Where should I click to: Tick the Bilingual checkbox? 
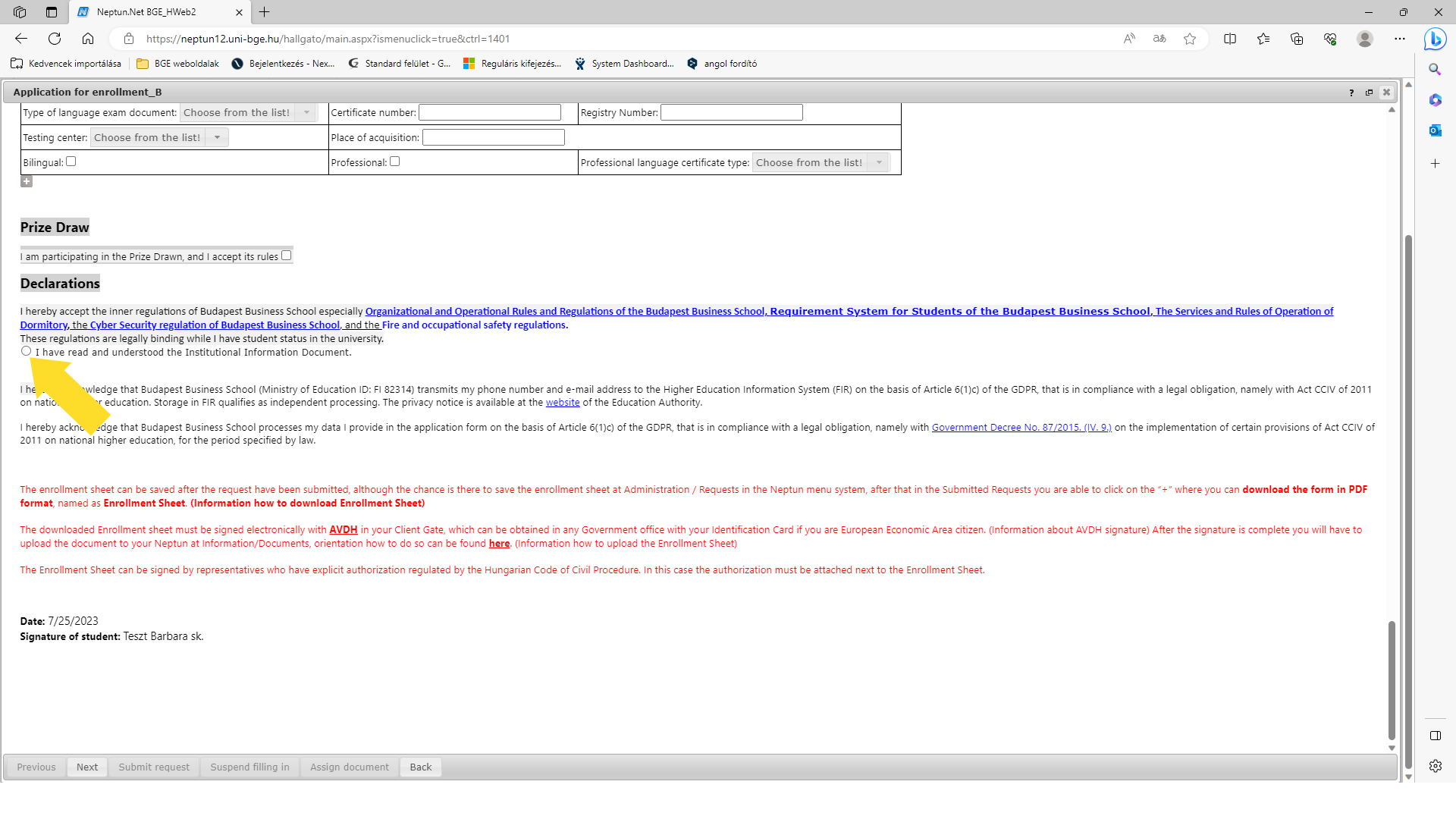point(71,162)
